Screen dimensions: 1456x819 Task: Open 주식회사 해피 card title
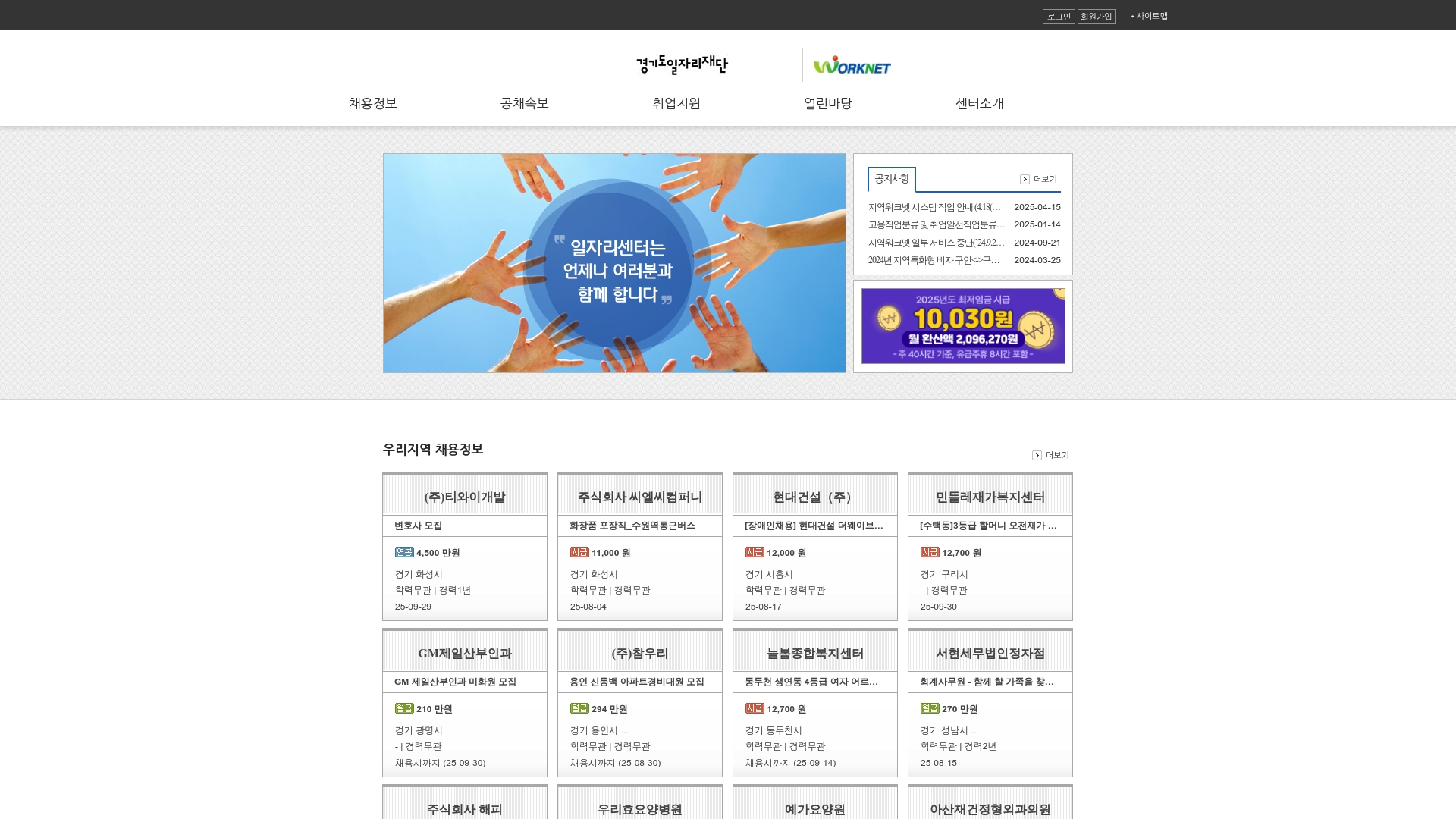465,809
